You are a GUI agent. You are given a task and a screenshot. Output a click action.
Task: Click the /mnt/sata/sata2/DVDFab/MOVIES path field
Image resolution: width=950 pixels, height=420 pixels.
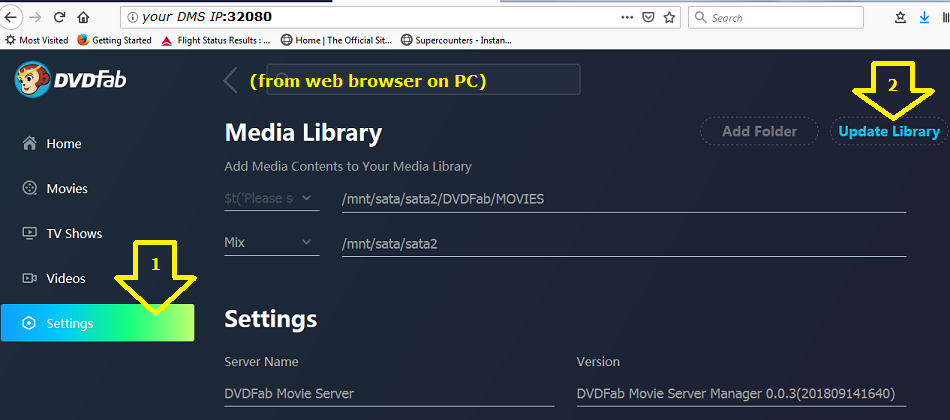624,199
